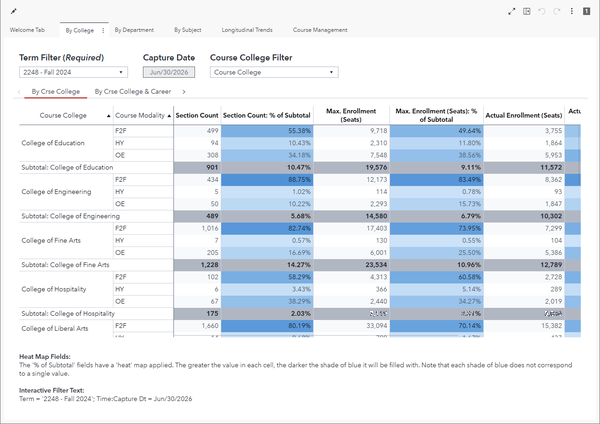This screenshot has height=424, width=600.
Task: Click the Section Count column header
Action: pyautogui.click(x=197, y=115)
